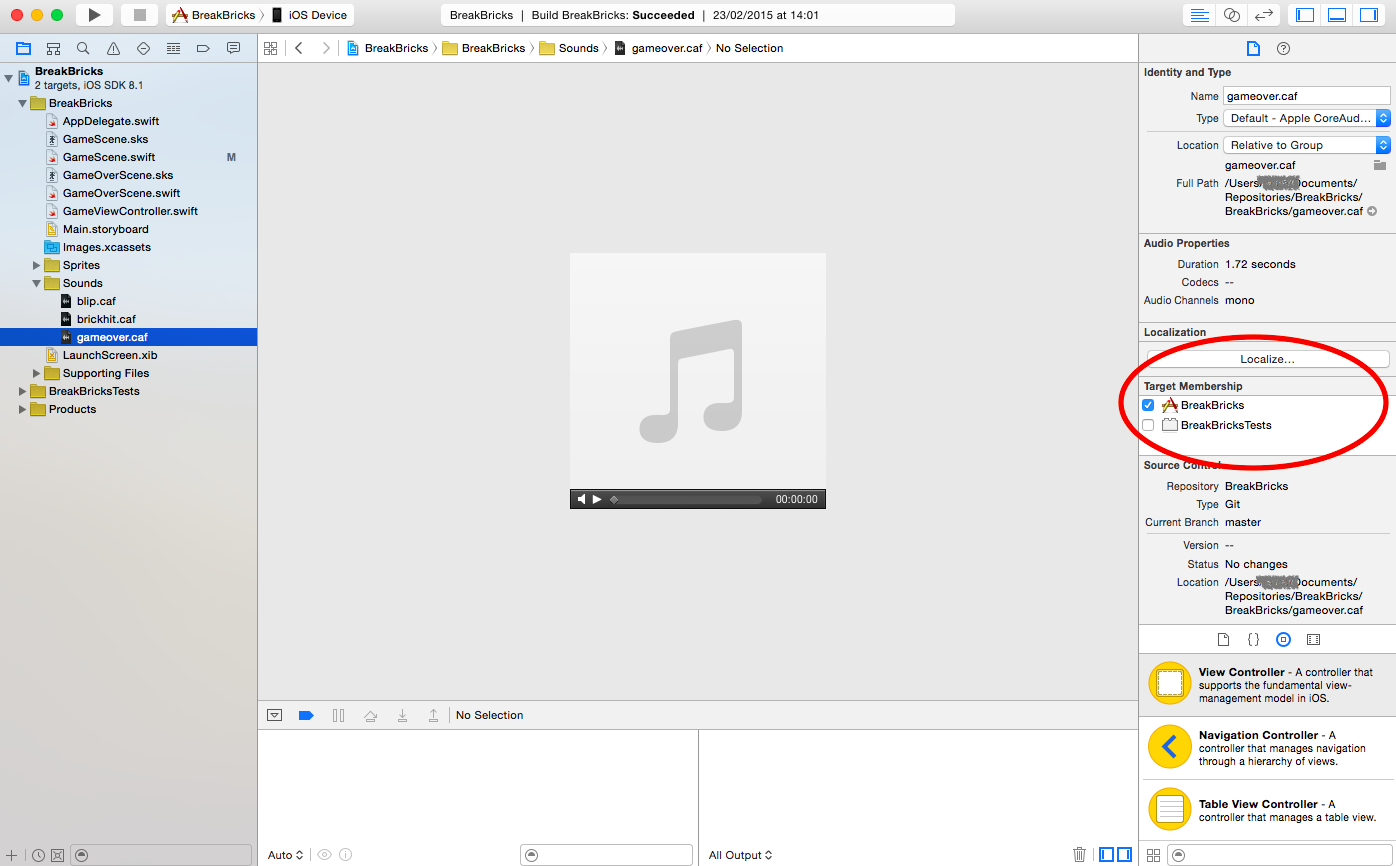Switch to the Standard editor

(1198, 15)
